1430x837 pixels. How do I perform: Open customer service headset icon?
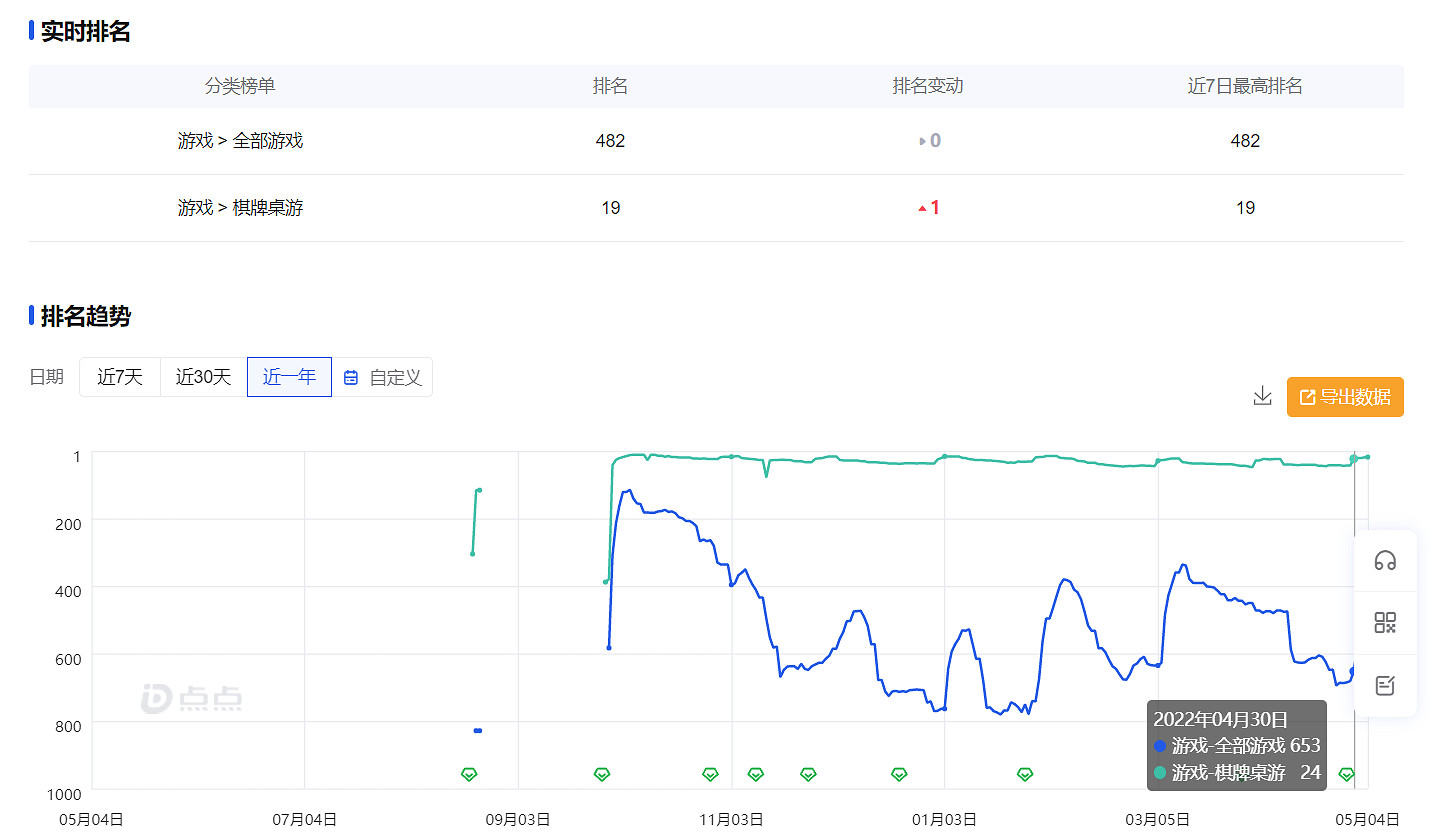1385,560
